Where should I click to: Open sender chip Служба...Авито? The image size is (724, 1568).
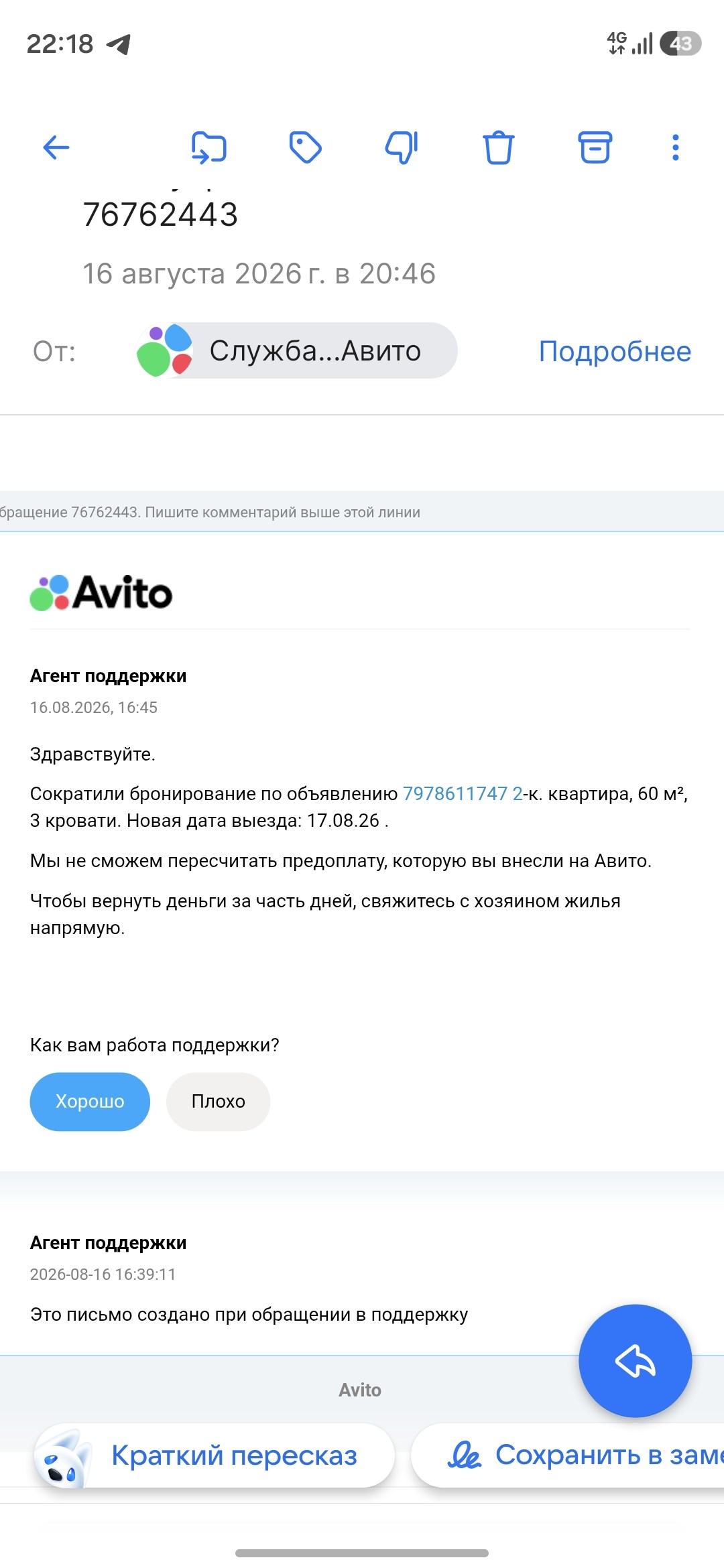[297, 350]
